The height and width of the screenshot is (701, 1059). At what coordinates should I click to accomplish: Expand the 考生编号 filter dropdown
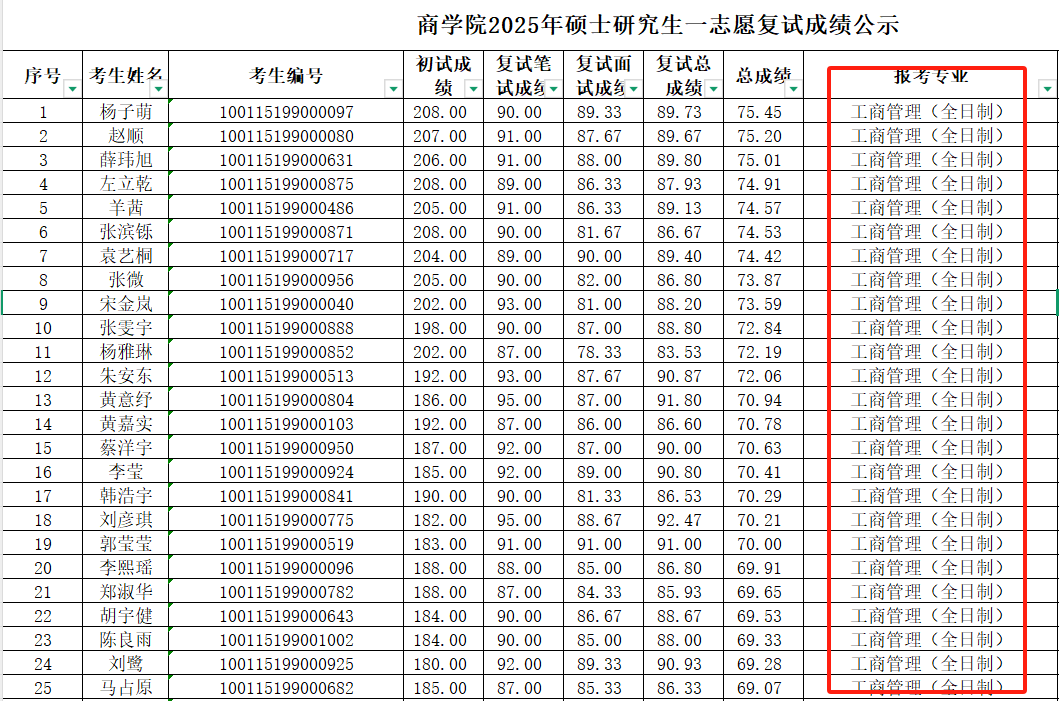[393, 88]
